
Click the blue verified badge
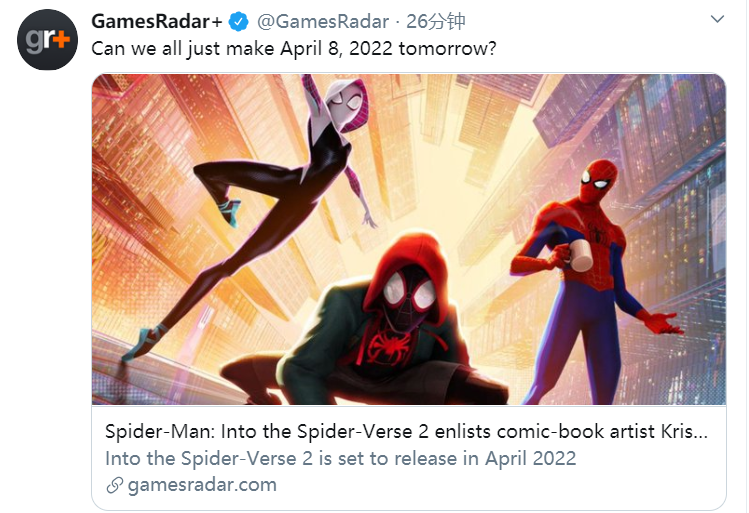coord(240,21)
